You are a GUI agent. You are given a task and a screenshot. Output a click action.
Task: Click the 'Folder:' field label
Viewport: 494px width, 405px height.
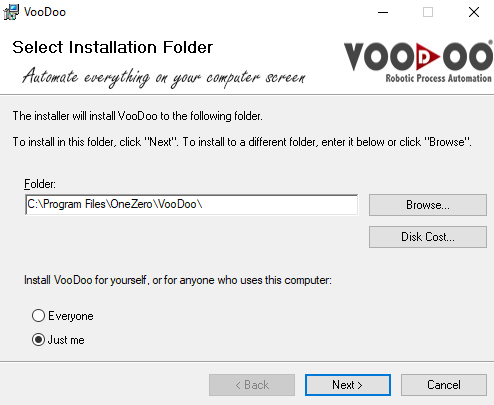click(x=40, y=184)
